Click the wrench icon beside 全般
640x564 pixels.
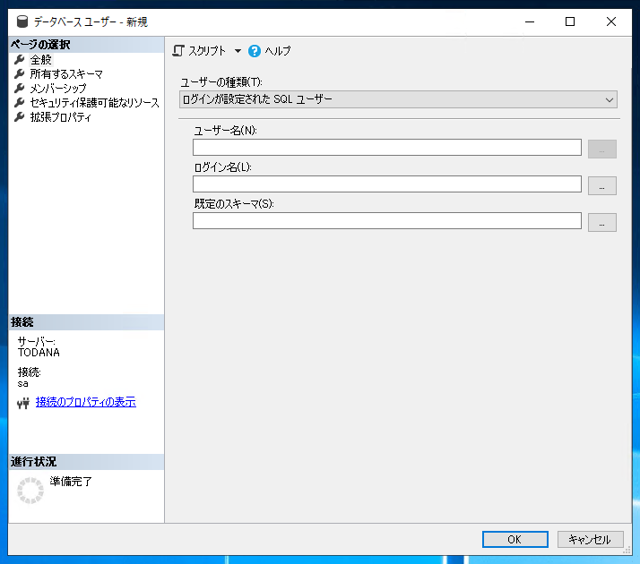(x=19, y=60)
